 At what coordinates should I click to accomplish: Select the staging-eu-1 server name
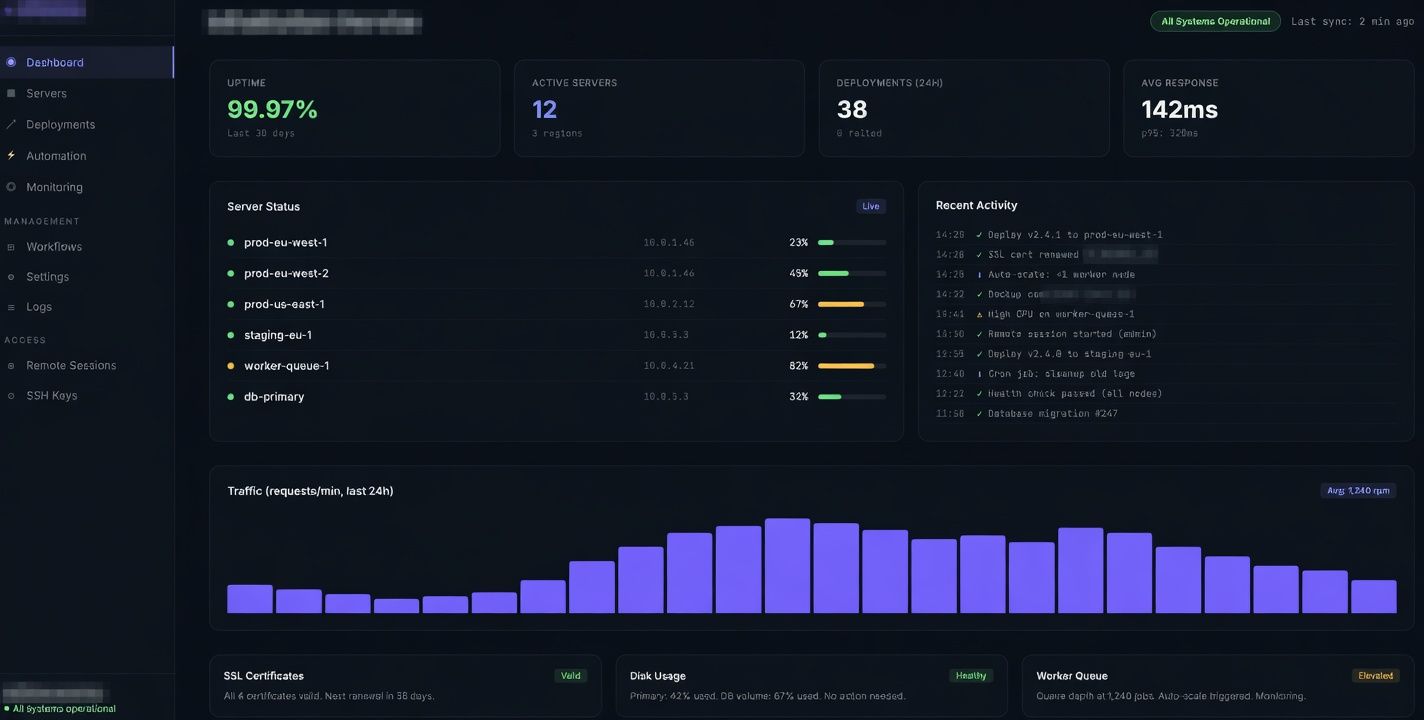click(279, 335)
